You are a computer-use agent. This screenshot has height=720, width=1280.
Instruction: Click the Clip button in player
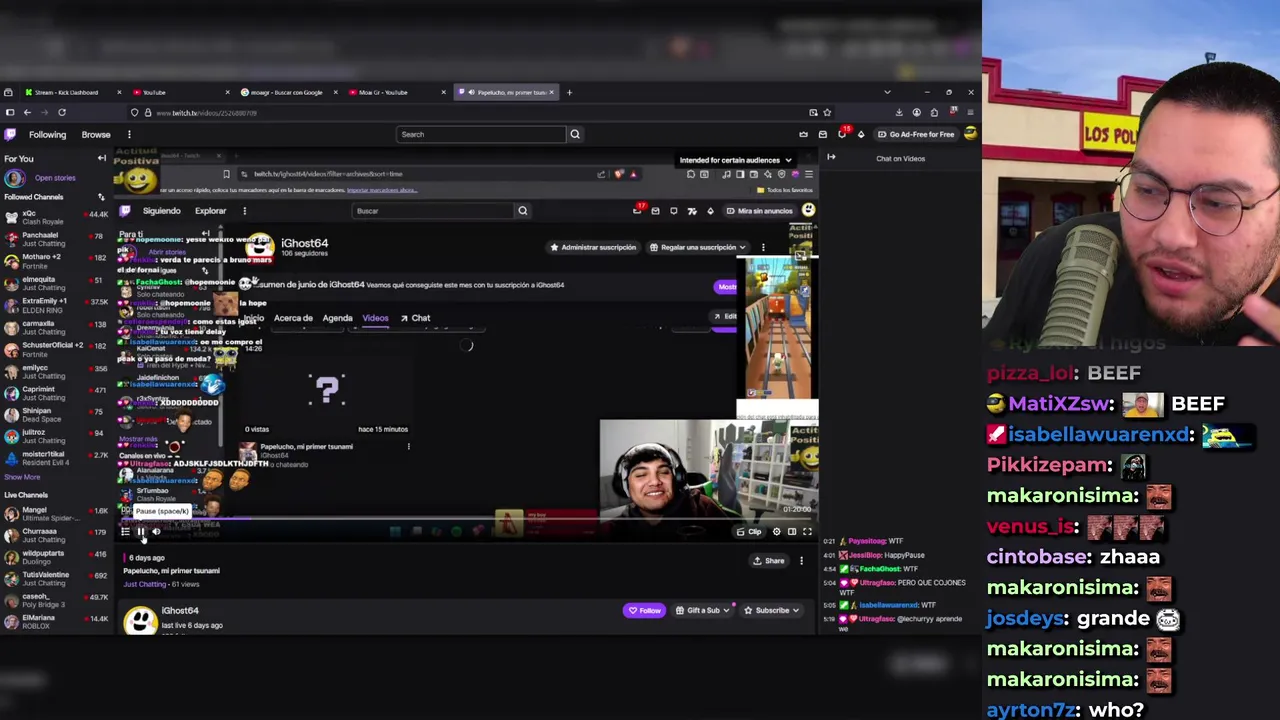(x=749, y=532)
